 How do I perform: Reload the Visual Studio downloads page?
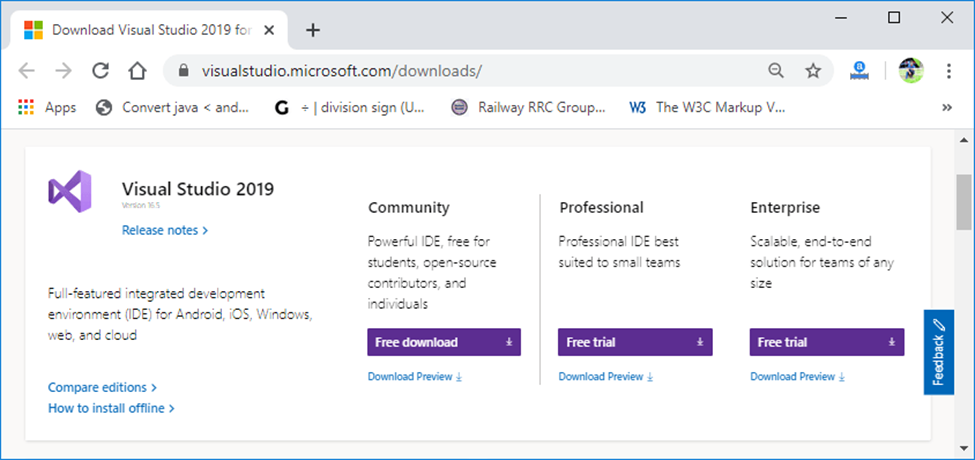[x=101, y=71]
